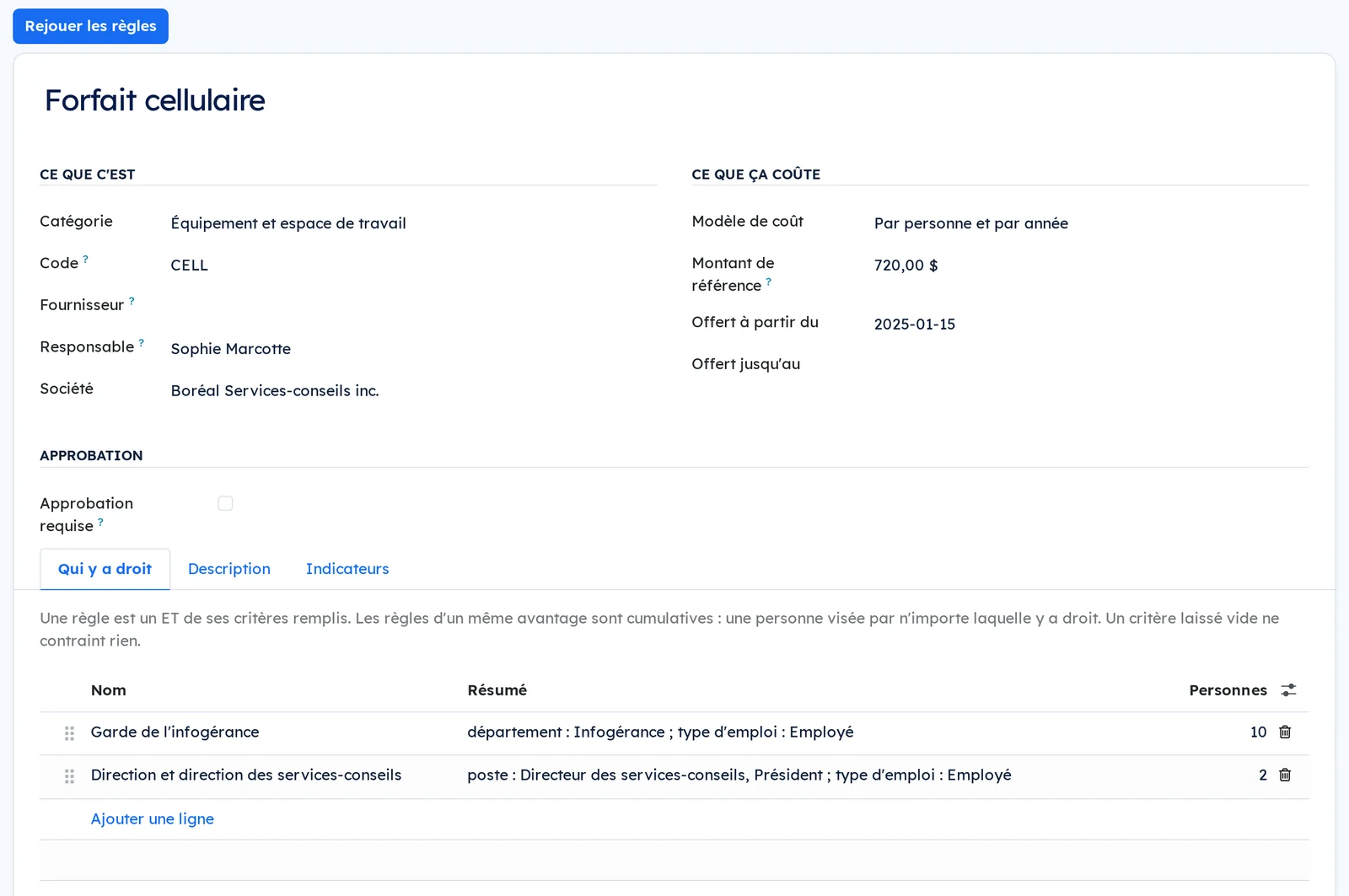The height and width of the screenshot is (896, 1349).
Task: Click the summary starting 'poste : Directeur des services-conseils'
Action: click(739, 775)
